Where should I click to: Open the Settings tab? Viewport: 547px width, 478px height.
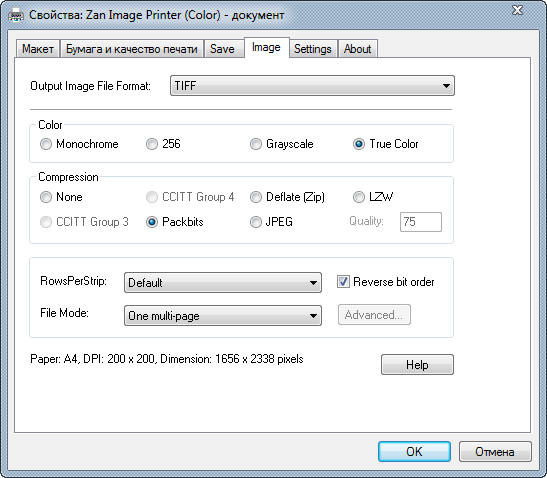point(313,49)
